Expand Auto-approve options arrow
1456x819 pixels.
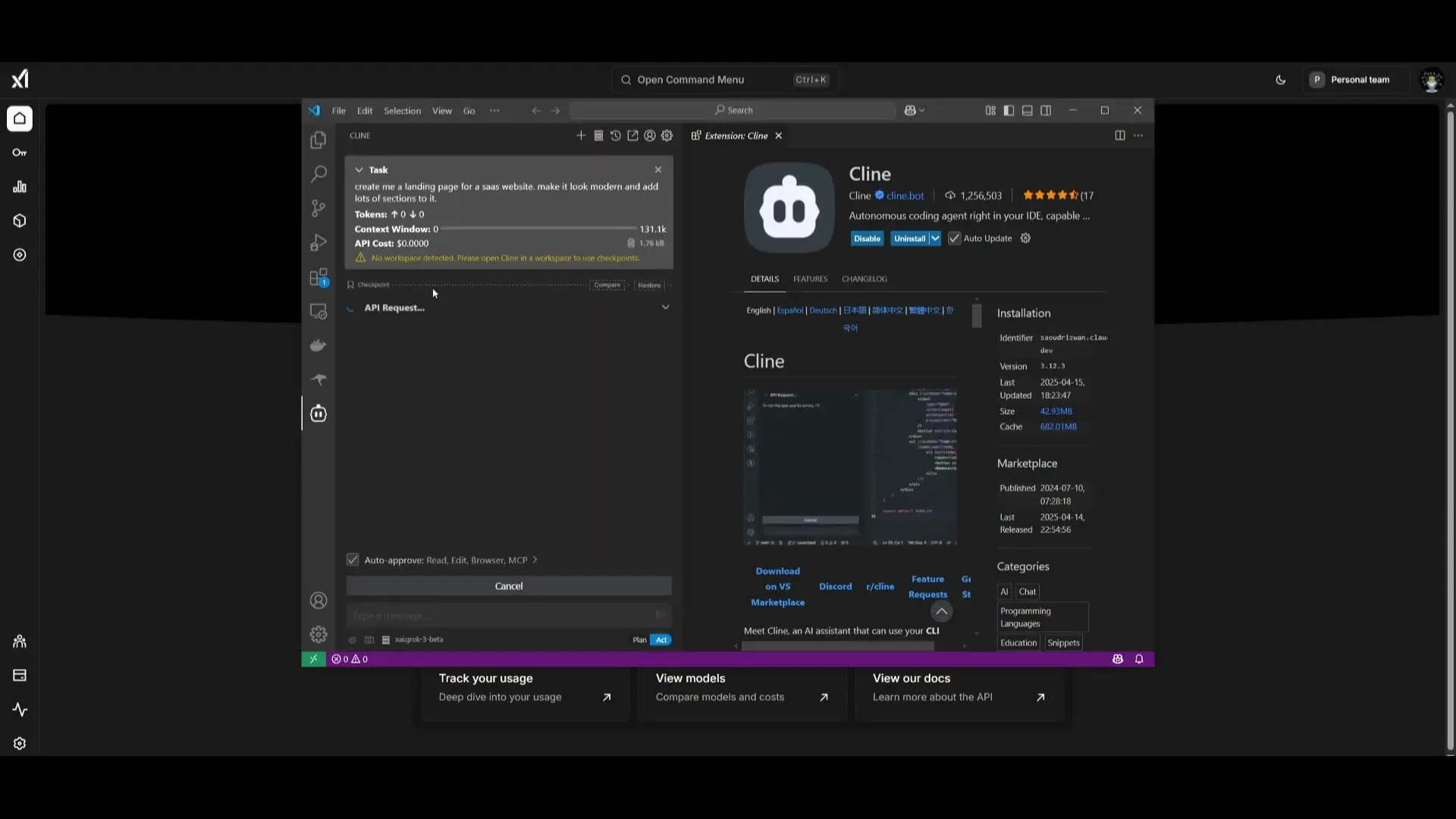[535, 560]
